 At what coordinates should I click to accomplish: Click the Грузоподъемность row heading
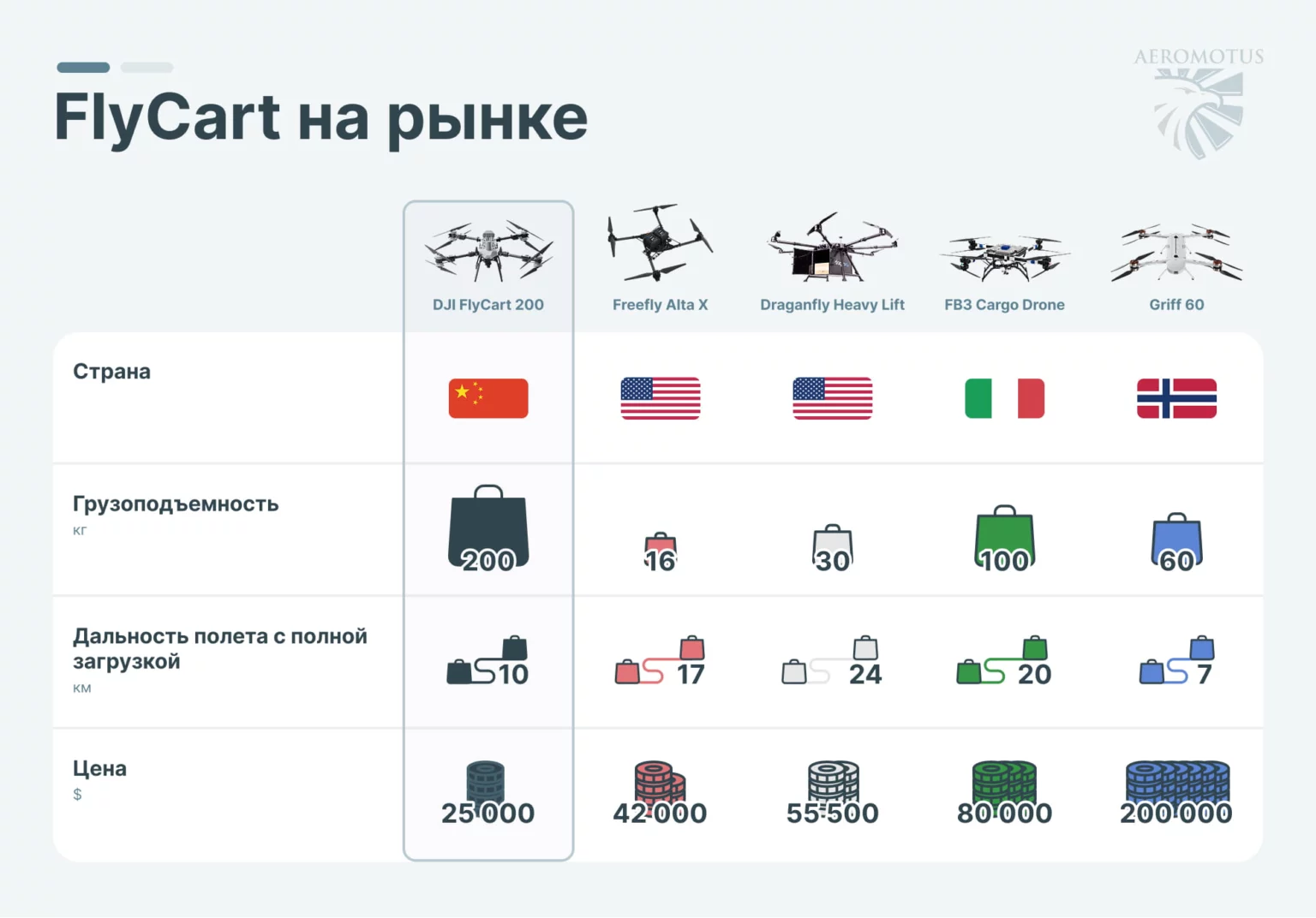click(x=176, y=504)
